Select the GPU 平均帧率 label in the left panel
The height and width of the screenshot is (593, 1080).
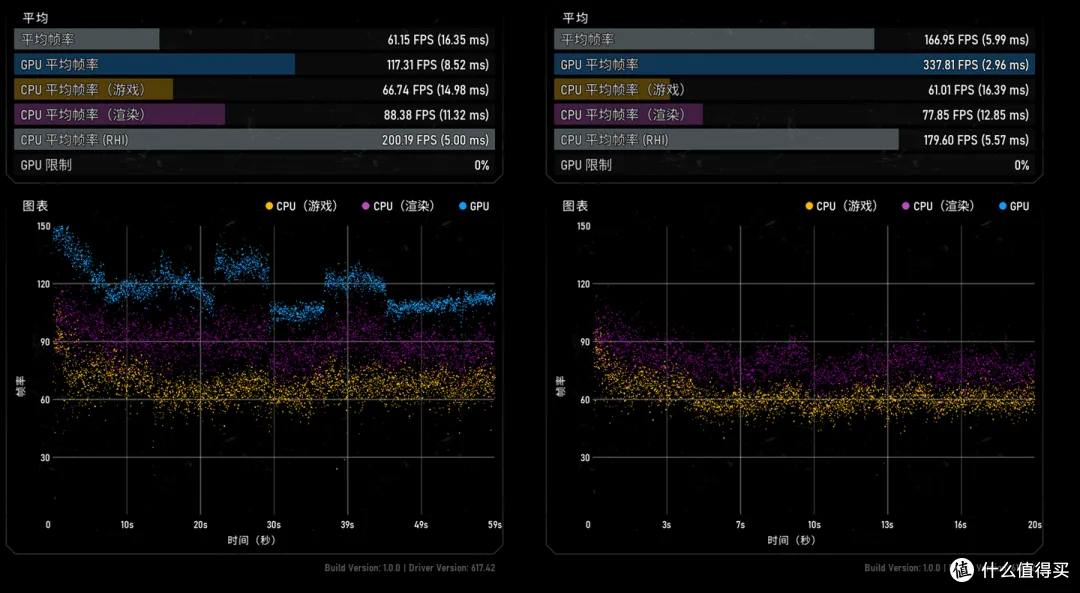(59, 65)
